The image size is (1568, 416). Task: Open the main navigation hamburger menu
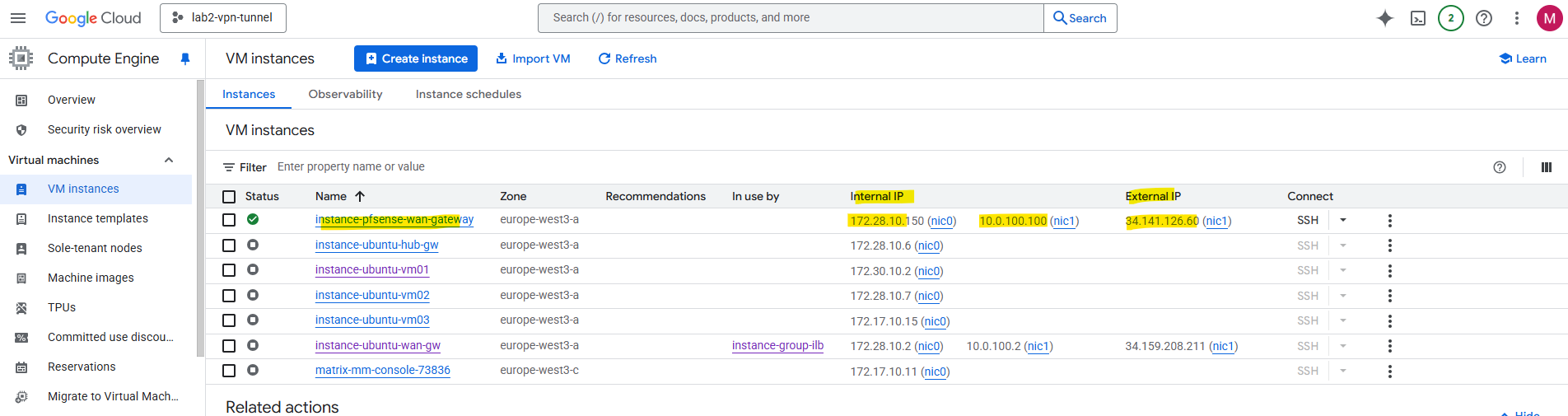[x=18, y=18]
